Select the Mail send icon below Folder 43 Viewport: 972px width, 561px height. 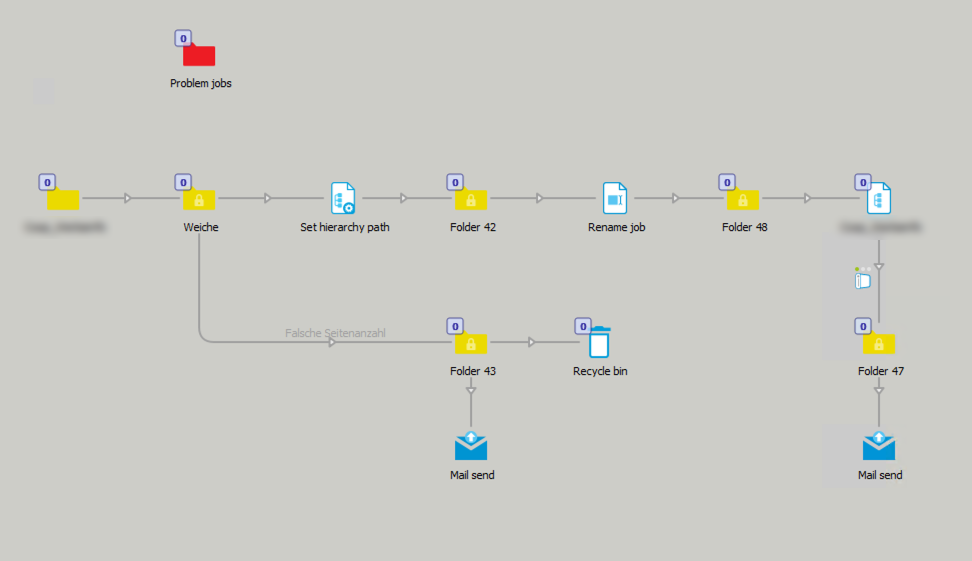471,446
